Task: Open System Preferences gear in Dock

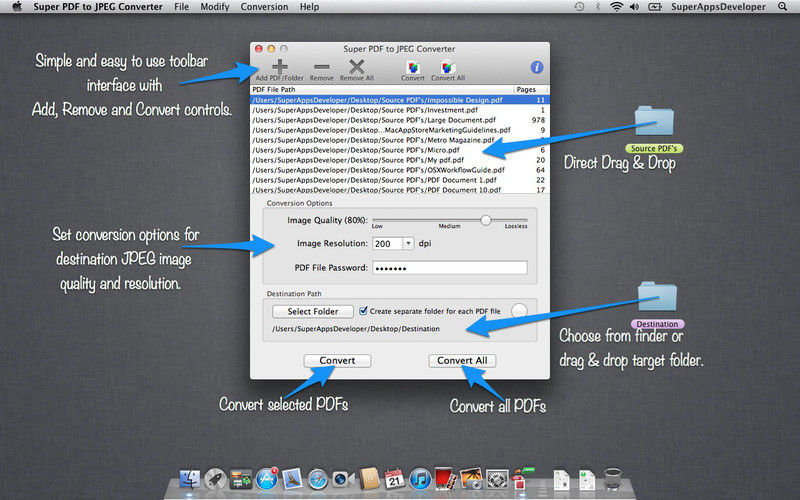Action: coord(497,480)
